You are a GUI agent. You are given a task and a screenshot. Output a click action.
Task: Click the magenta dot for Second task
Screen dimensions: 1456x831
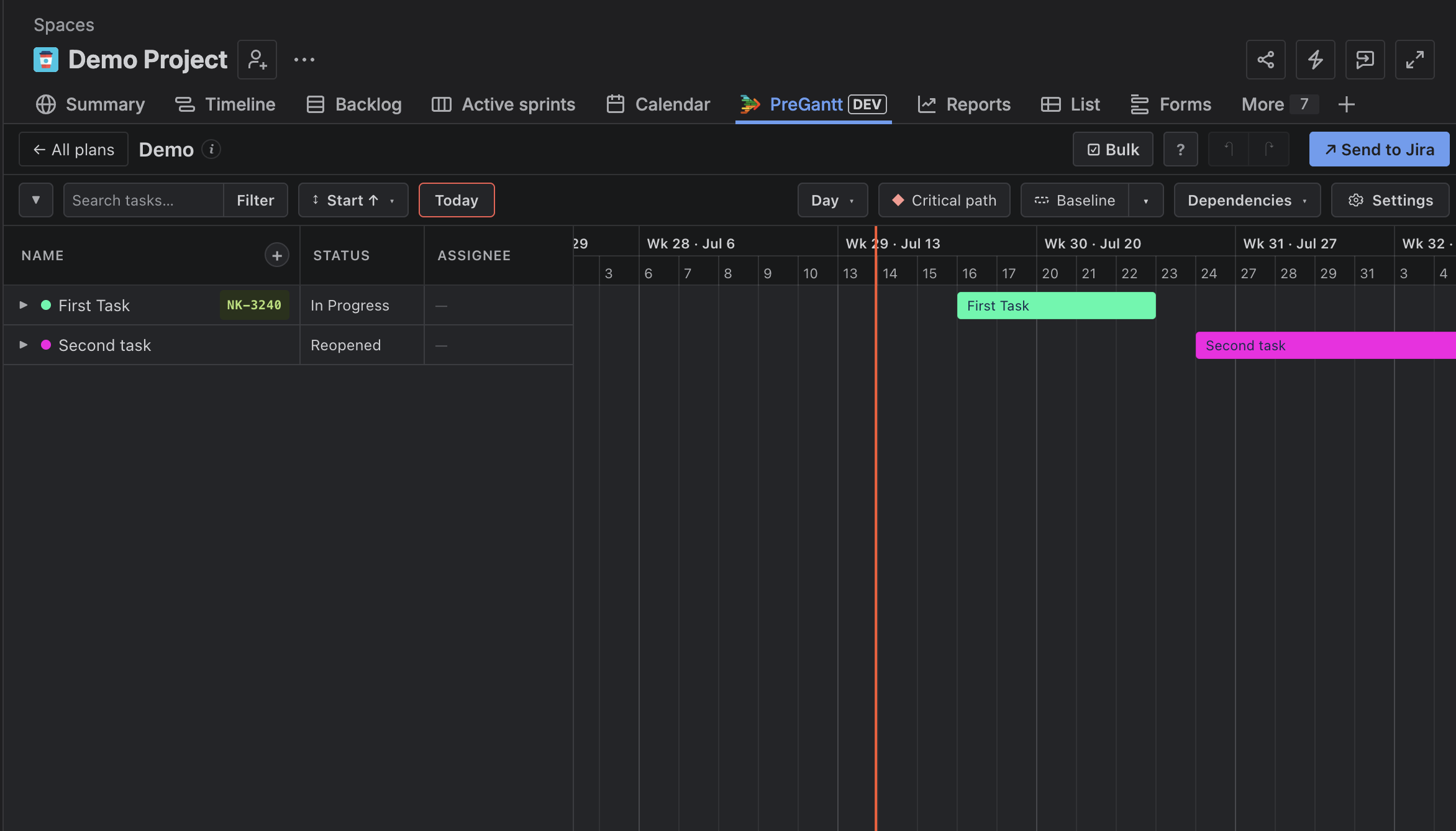click(x=46, y=345)
